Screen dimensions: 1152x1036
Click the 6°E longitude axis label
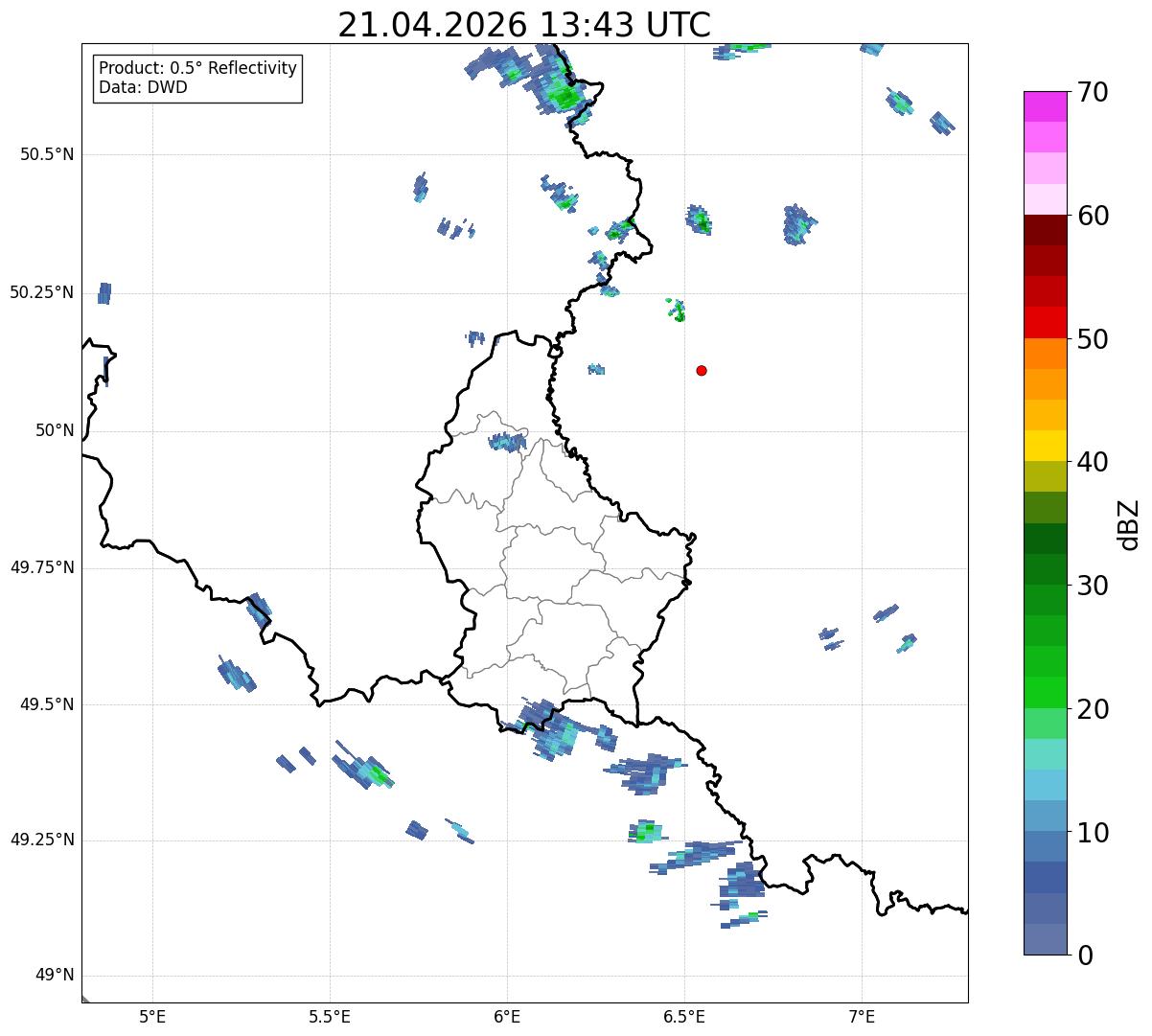coord(507,1016)
